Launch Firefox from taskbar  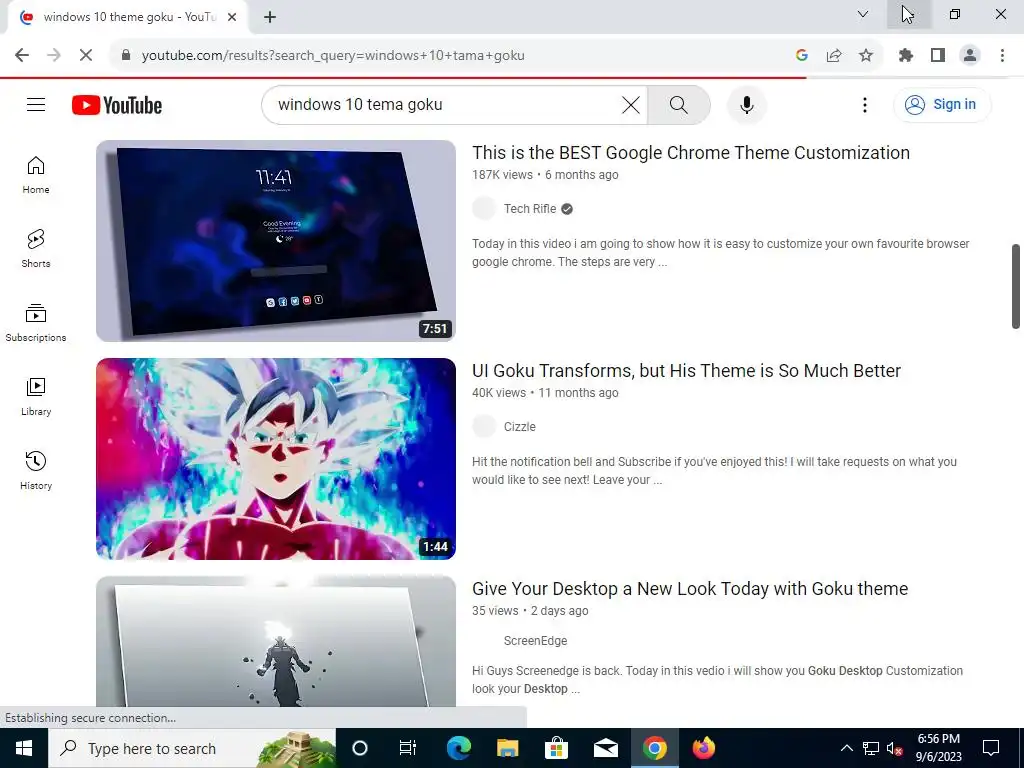click(x=703, y=748)
